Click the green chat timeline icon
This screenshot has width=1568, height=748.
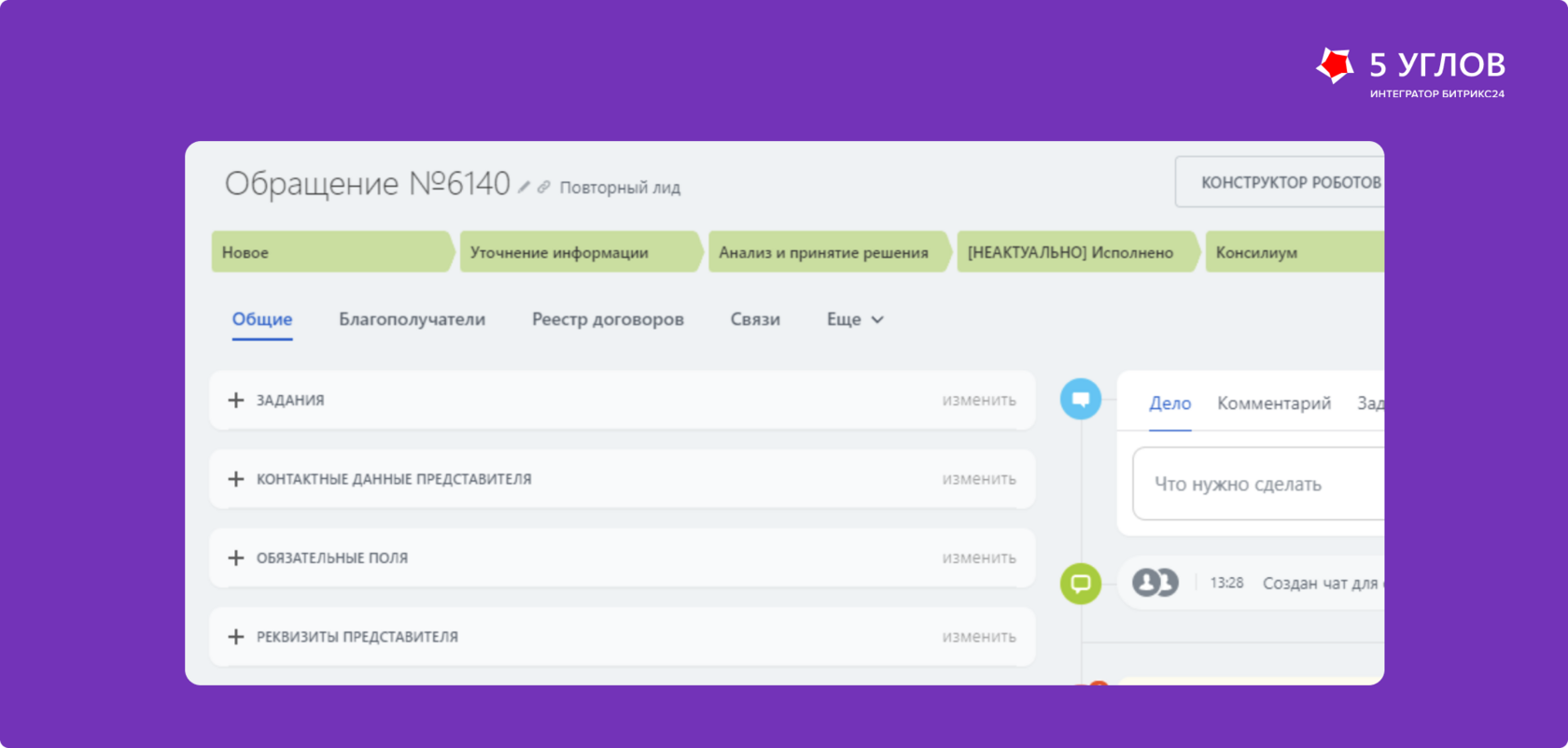[1081, 584]
